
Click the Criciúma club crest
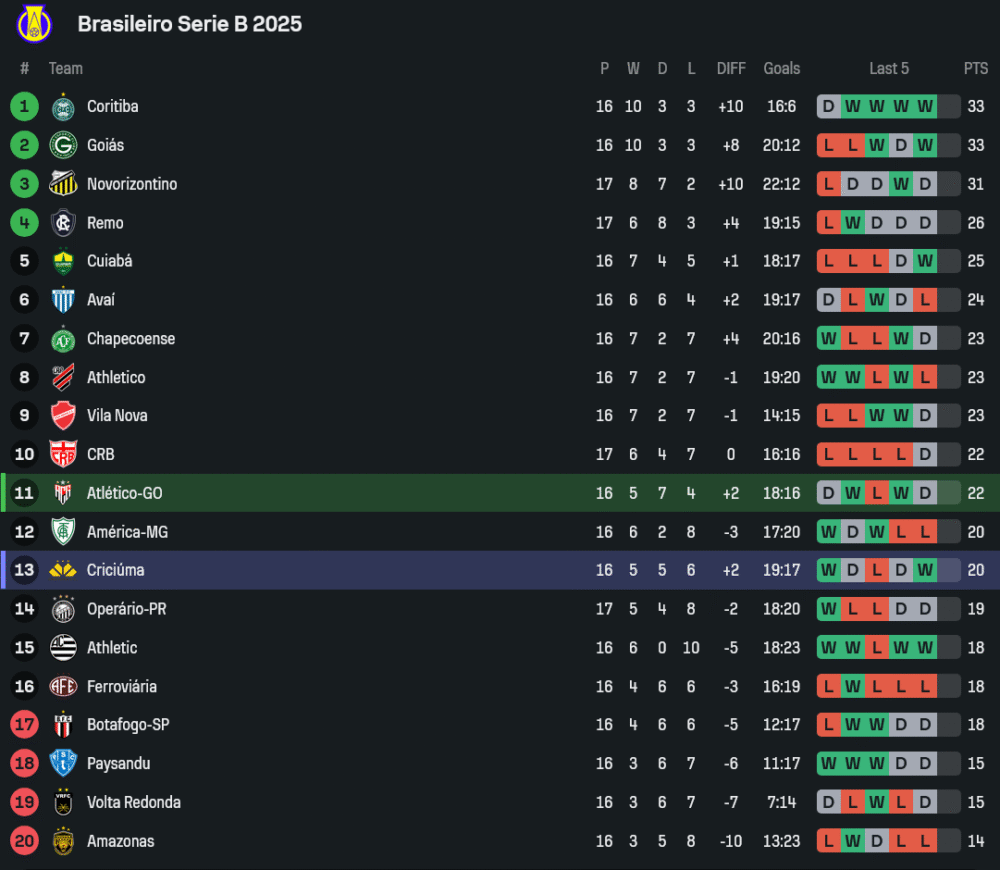(x=63, y=570)
